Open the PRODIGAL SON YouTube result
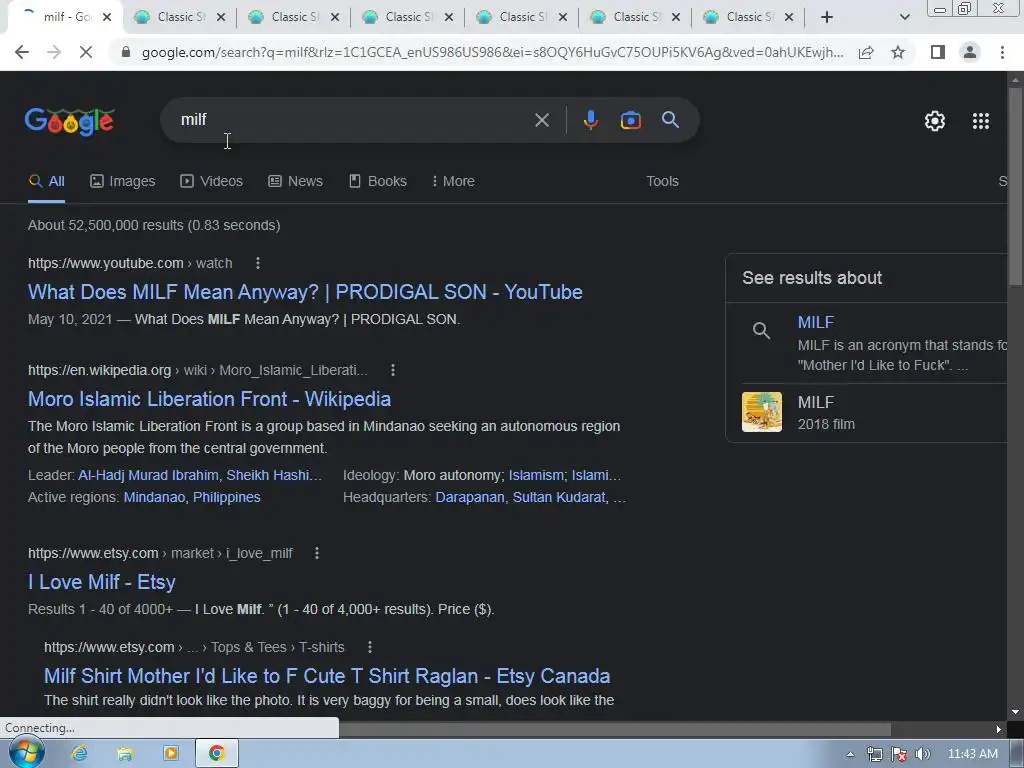 305,292
